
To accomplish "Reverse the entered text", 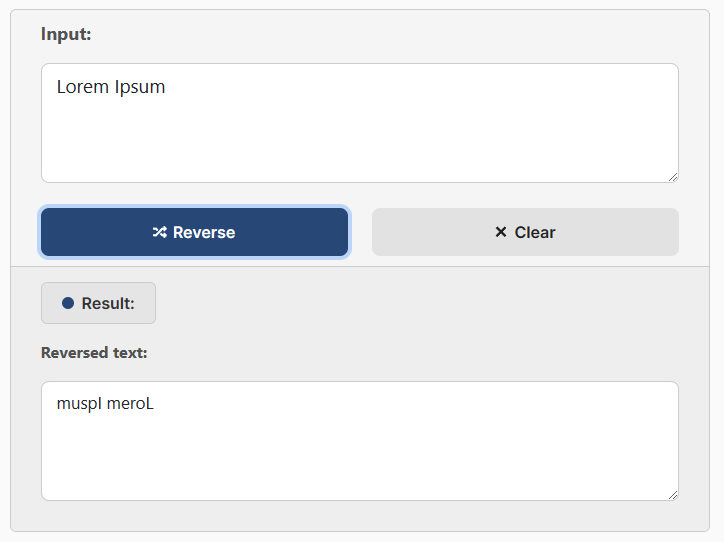I will [x=194, y=232].
